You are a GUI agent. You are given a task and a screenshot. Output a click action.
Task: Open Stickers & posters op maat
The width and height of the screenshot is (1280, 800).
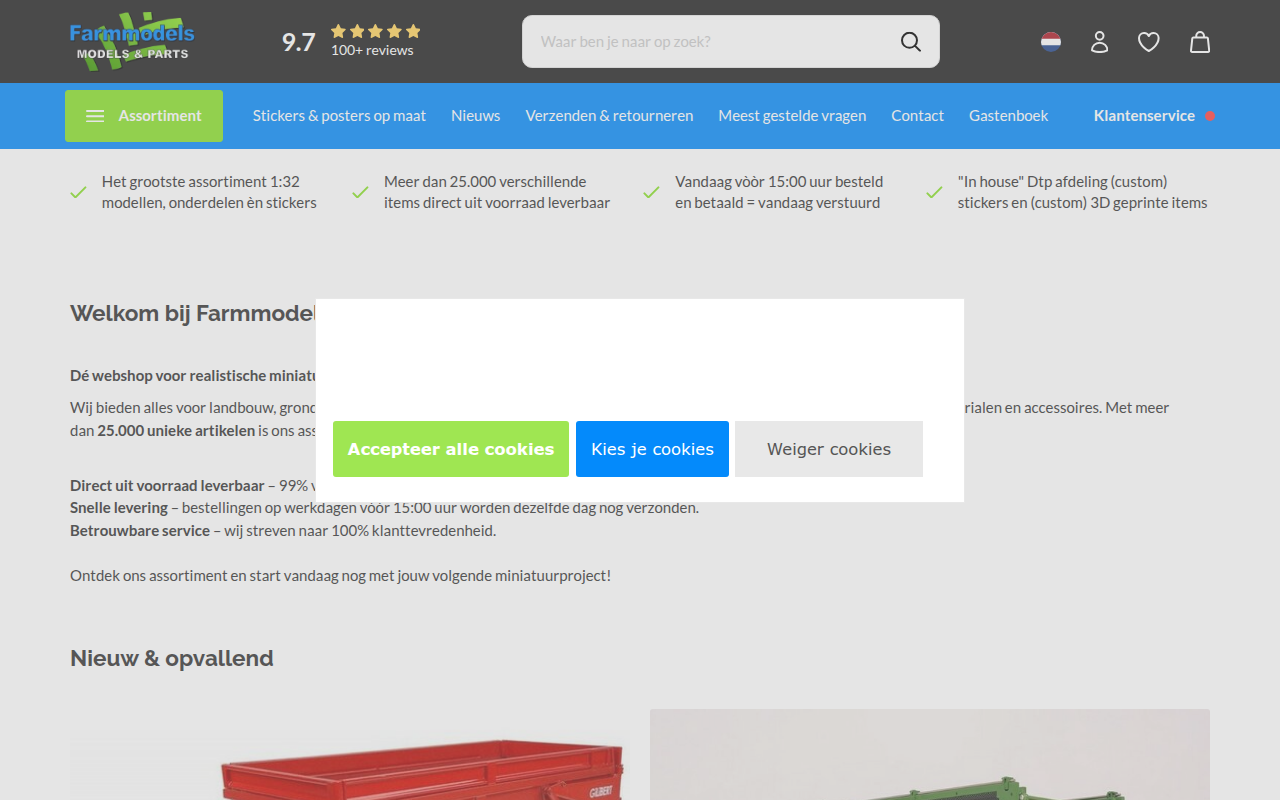pyautogui.click(x=339, y=116)
